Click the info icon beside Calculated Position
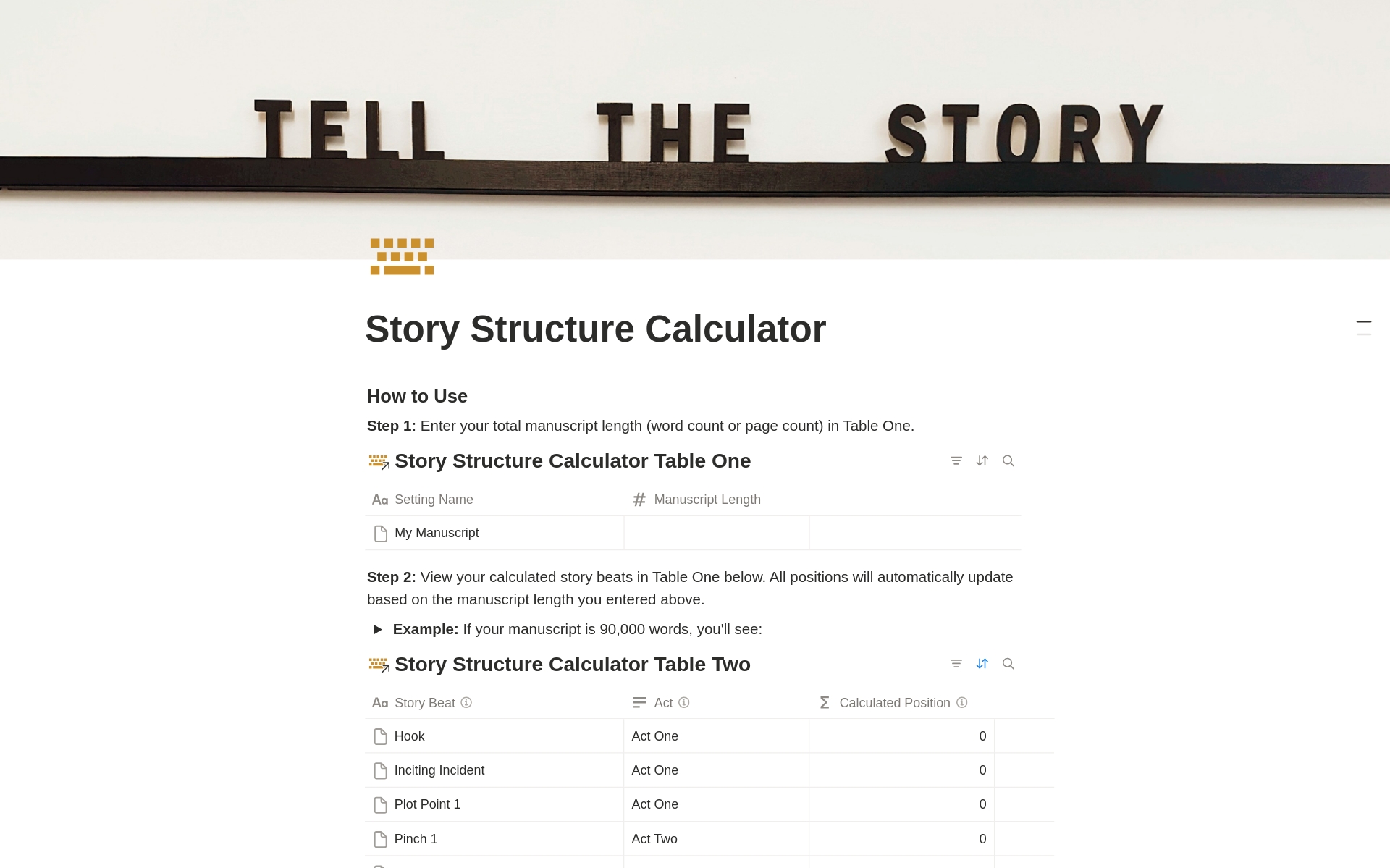 (961, 702)
